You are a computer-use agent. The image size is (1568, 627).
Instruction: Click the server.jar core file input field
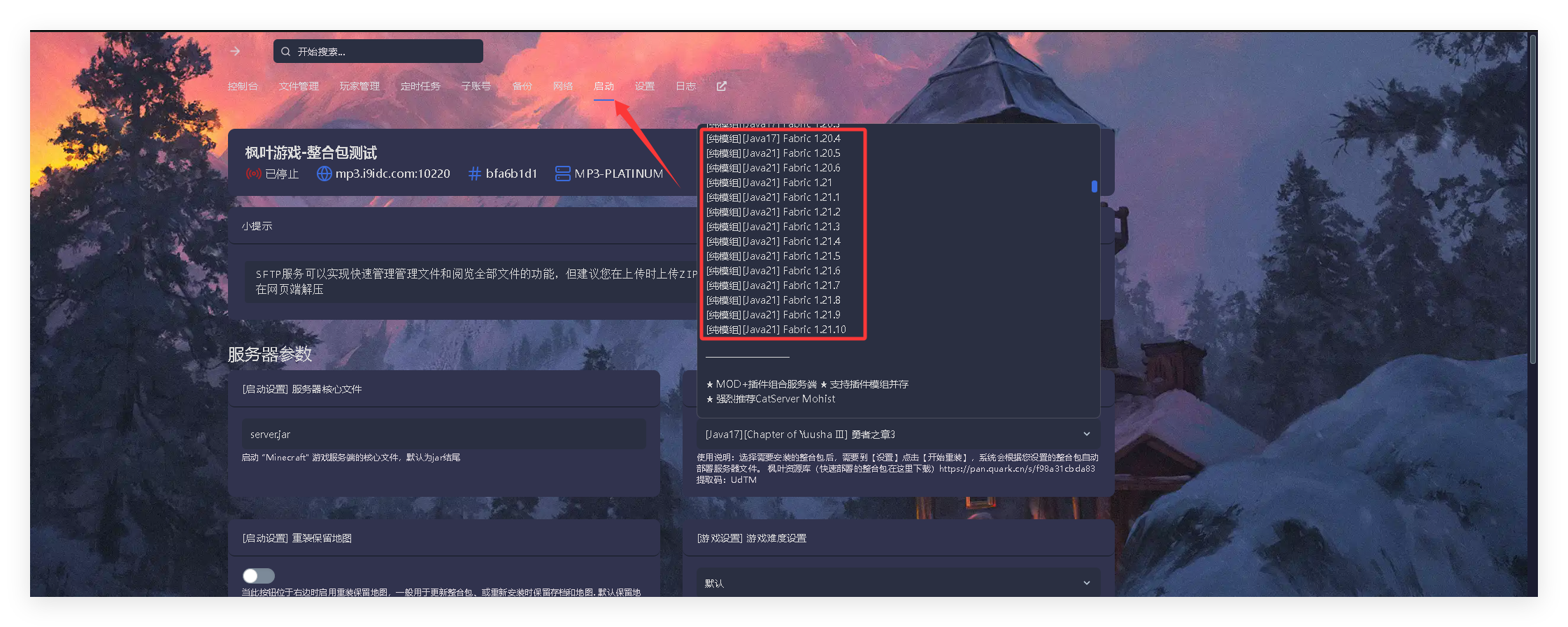pos(443,435)
